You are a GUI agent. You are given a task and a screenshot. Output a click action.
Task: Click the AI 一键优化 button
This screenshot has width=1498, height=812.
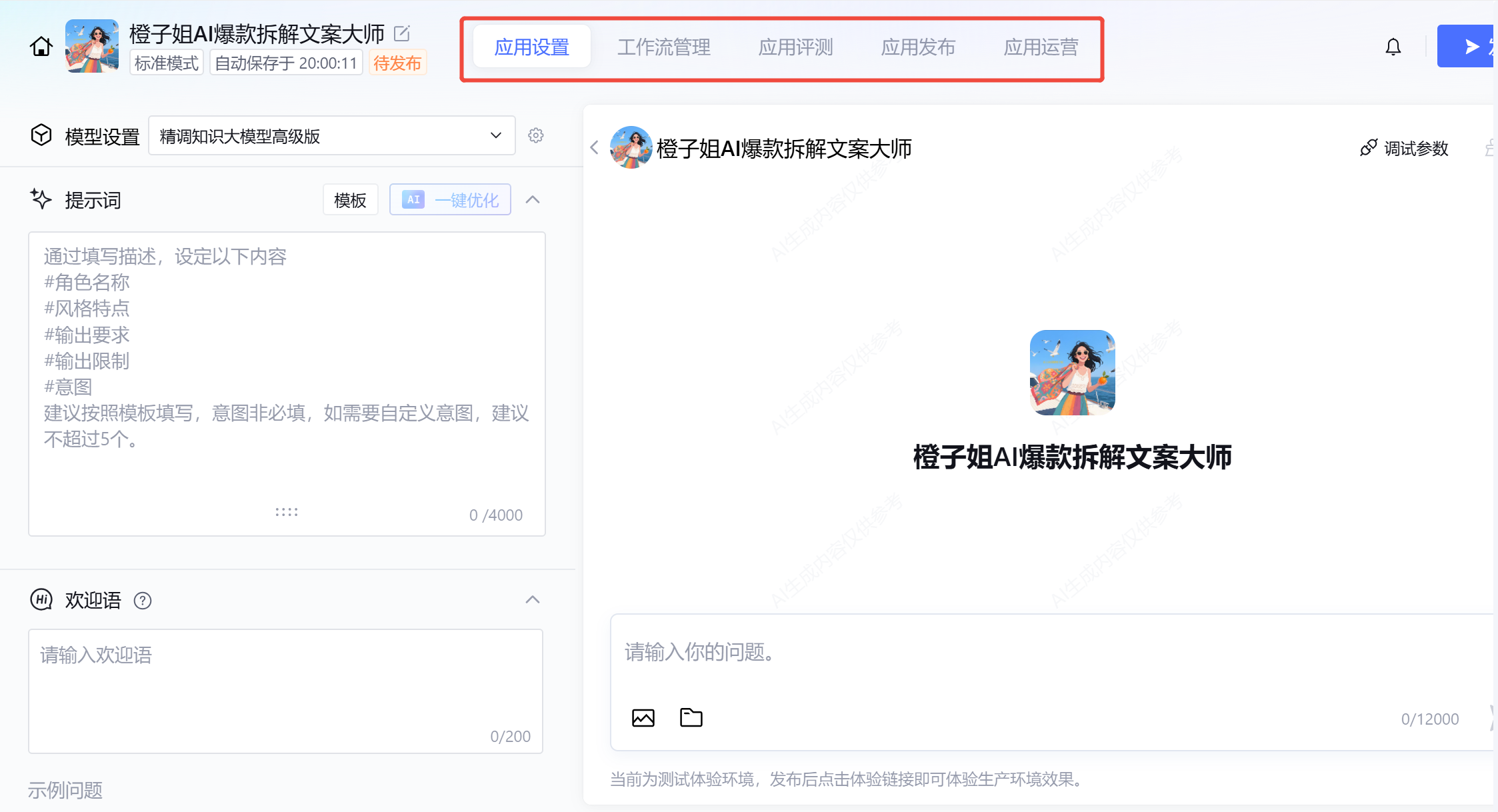click(450, 200)
